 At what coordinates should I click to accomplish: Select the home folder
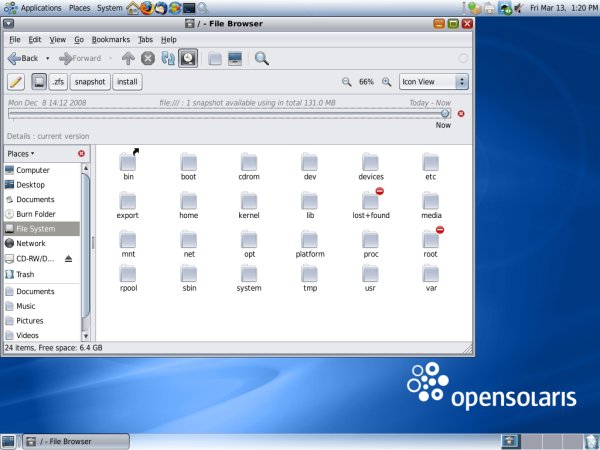pos(188,205)
